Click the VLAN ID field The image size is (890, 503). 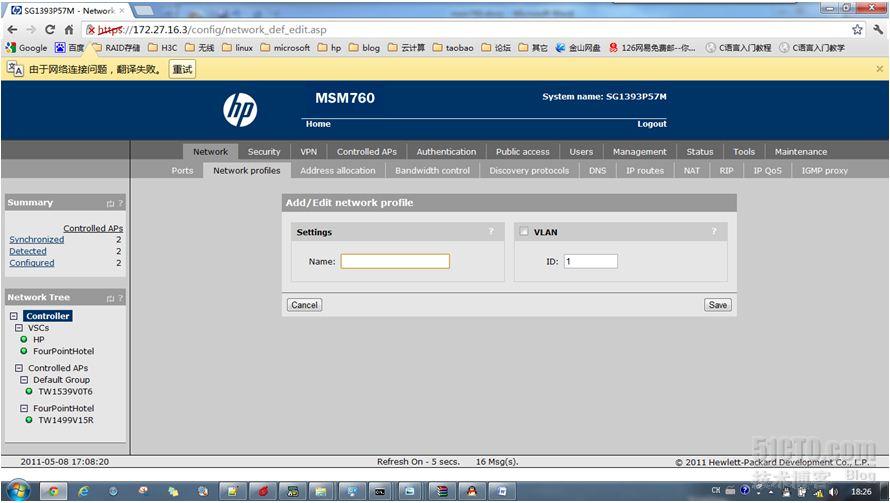coord(590,261)
